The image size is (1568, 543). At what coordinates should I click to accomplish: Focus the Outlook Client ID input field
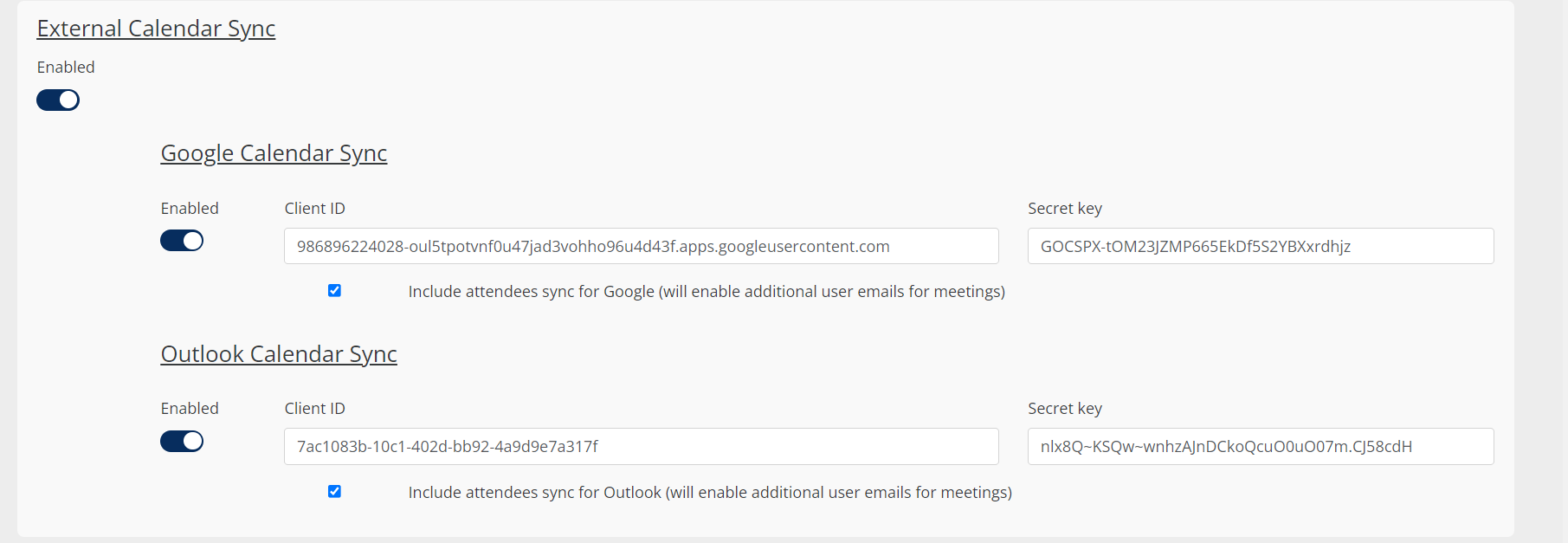point(641,447)
